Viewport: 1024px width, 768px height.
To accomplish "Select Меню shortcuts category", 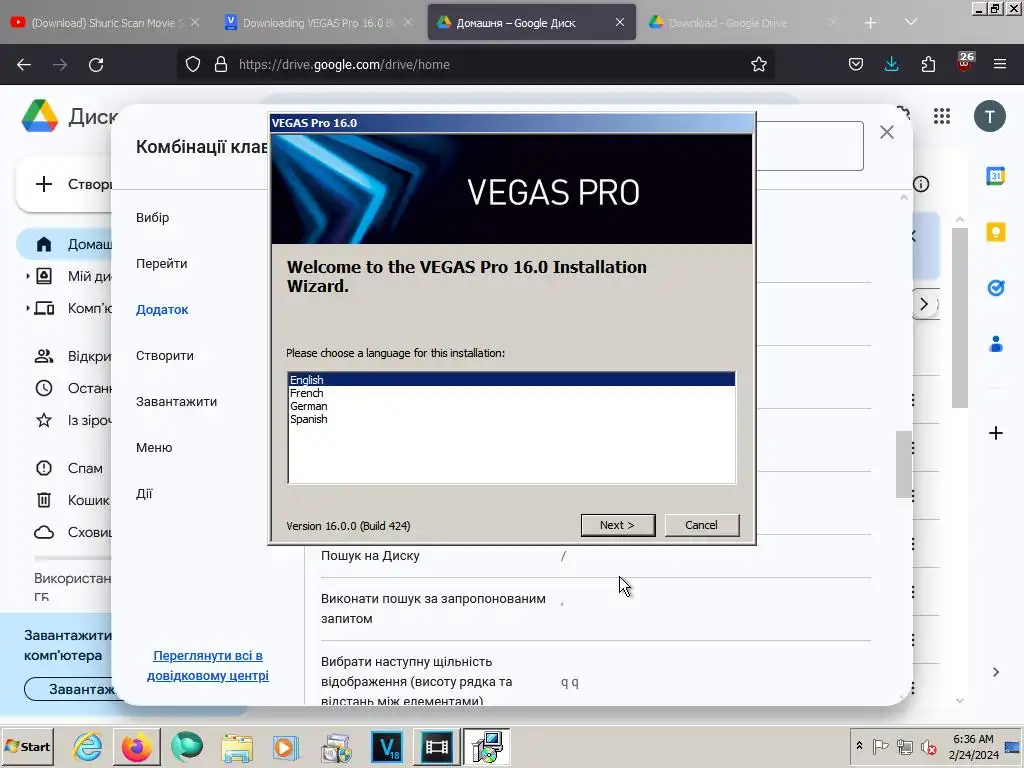I will point(154,447).
